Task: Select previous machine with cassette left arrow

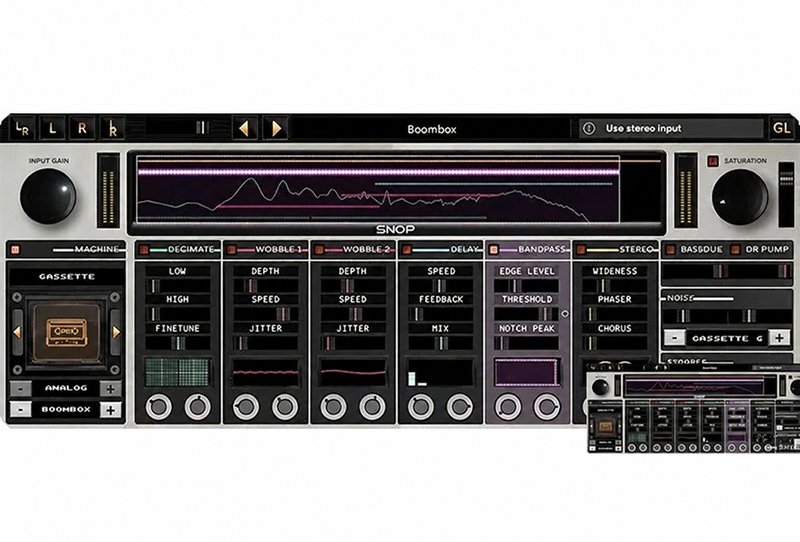Action: point(17,332)
